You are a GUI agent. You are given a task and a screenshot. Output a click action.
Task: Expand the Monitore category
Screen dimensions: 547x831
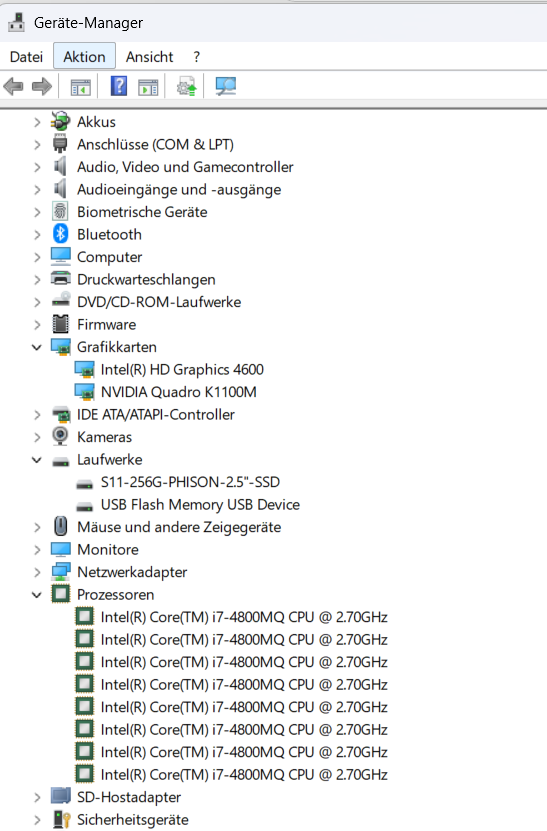(x=37, y=550)
